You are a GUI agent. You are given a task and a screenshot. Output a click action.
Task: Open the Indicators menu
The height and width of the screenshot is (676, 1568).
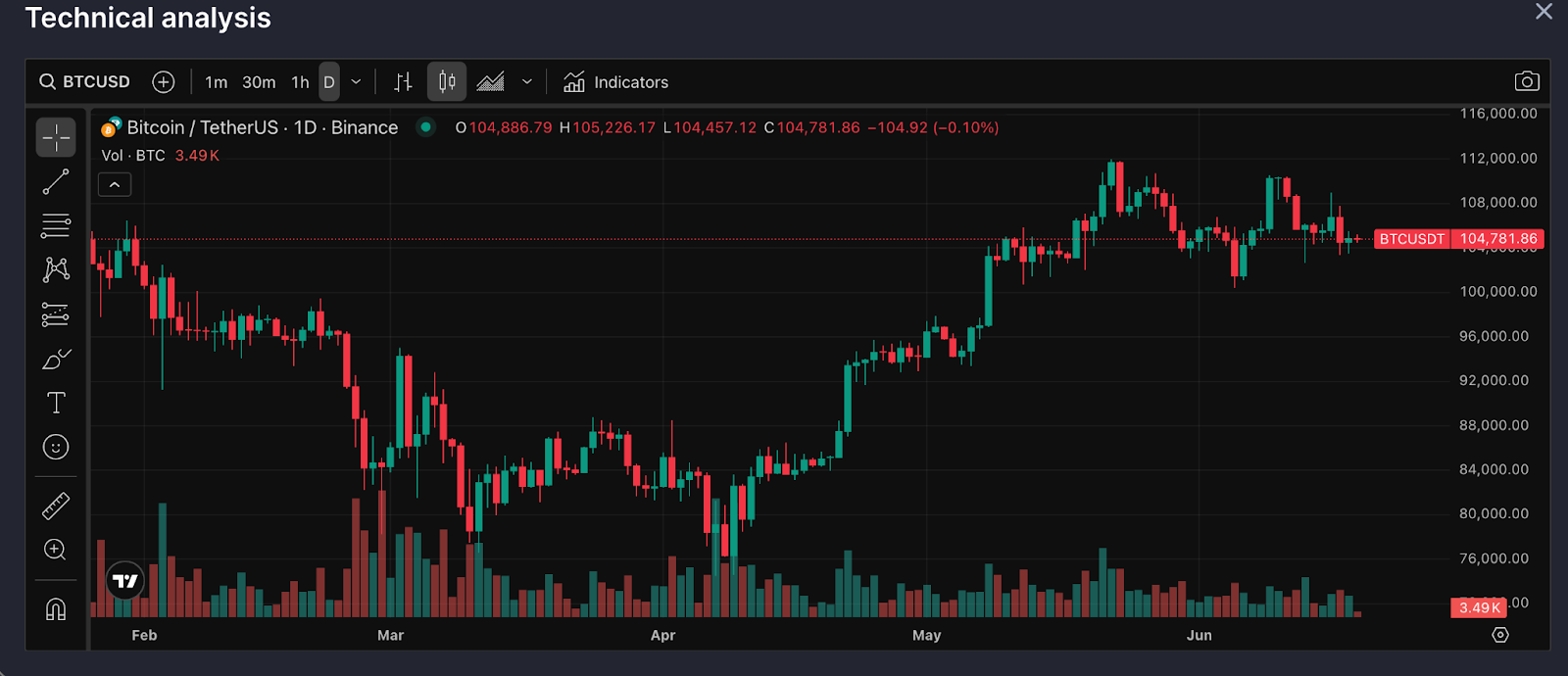click(616, 82)
